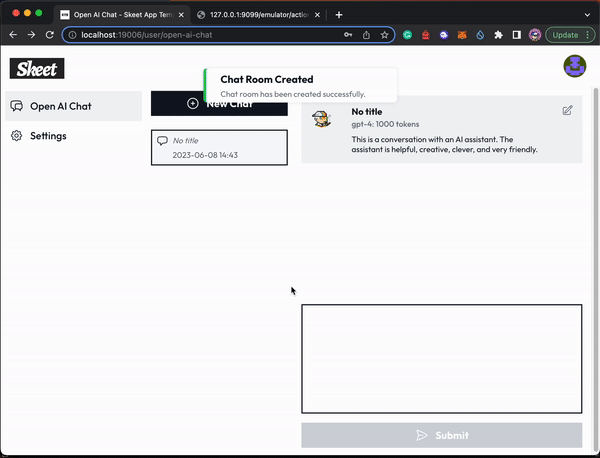
Task: Open the Extensions puzzle menu
Action: pos(498,35)
